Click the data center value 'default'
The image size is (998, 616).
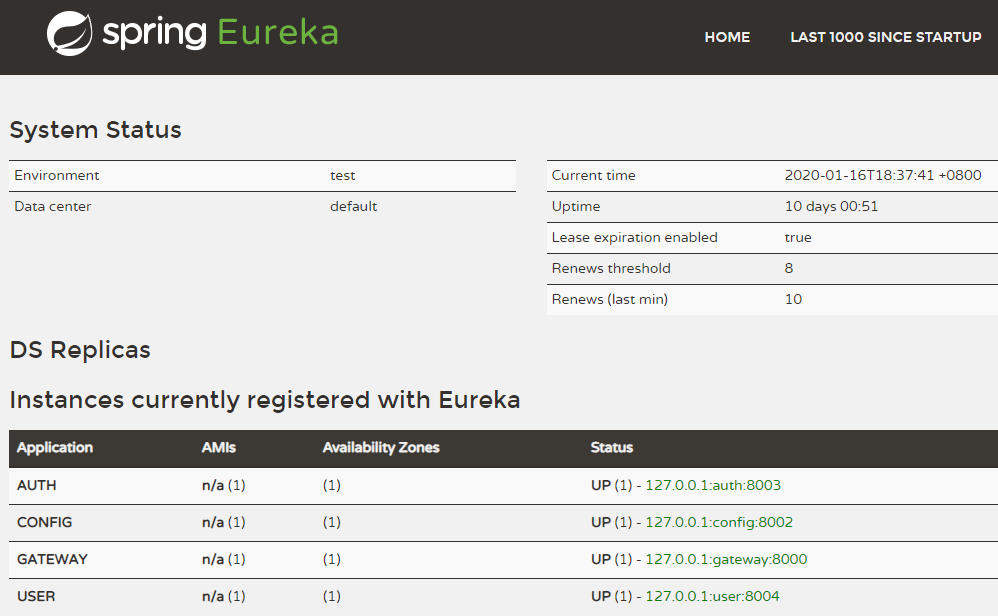coord(353,206)
